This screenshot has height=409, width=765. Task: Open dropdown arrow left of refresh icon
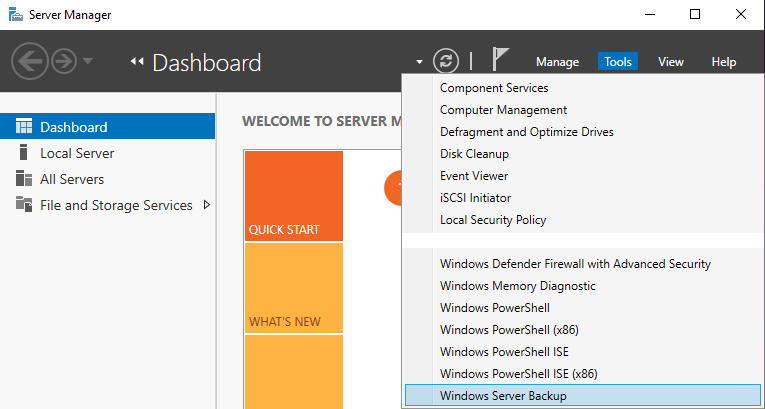pos(419,62)
